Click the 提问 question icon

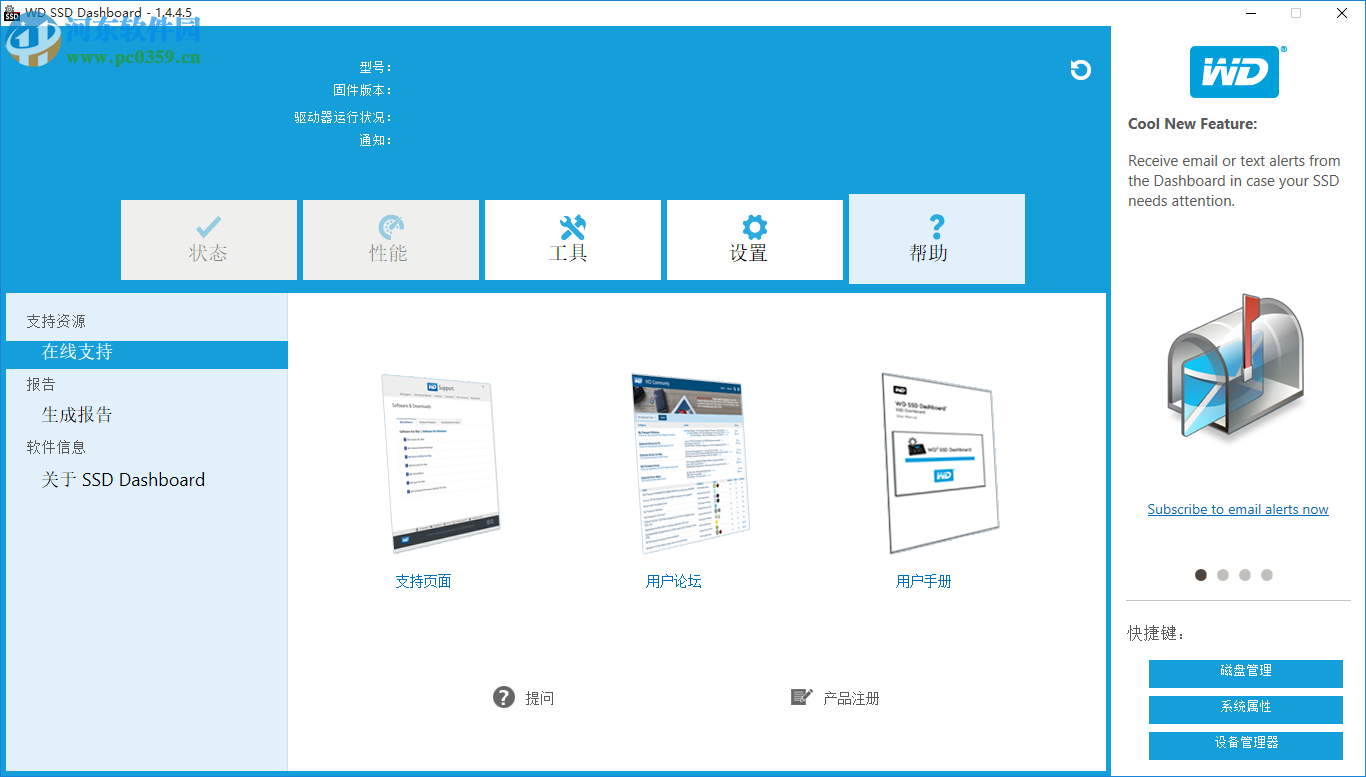[503, 697]
